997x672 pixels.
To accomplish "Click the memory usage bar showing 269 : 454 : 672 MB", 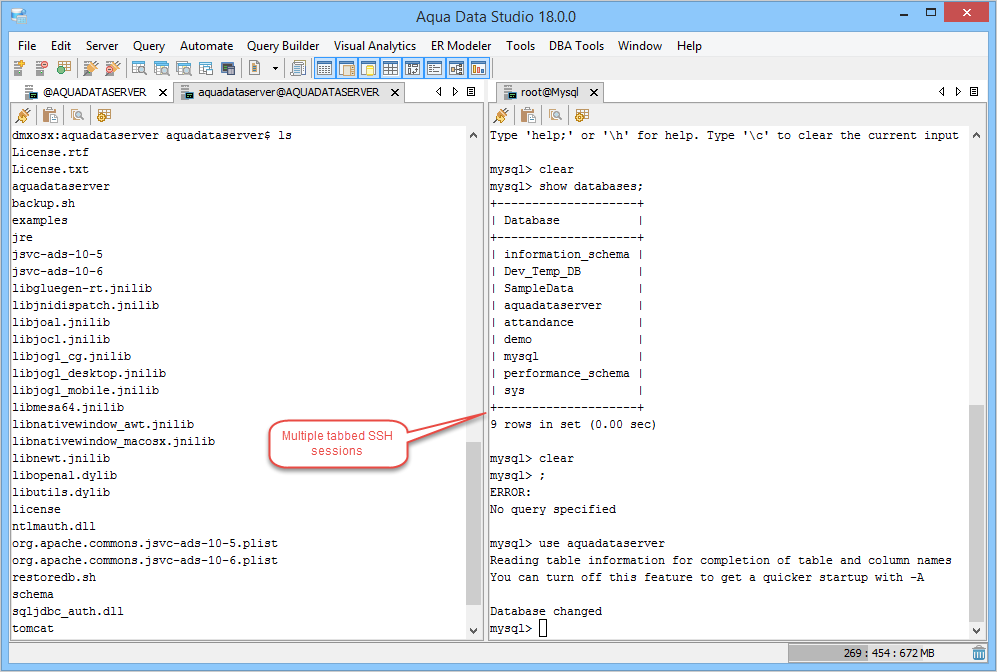I will tap(879, 653).
